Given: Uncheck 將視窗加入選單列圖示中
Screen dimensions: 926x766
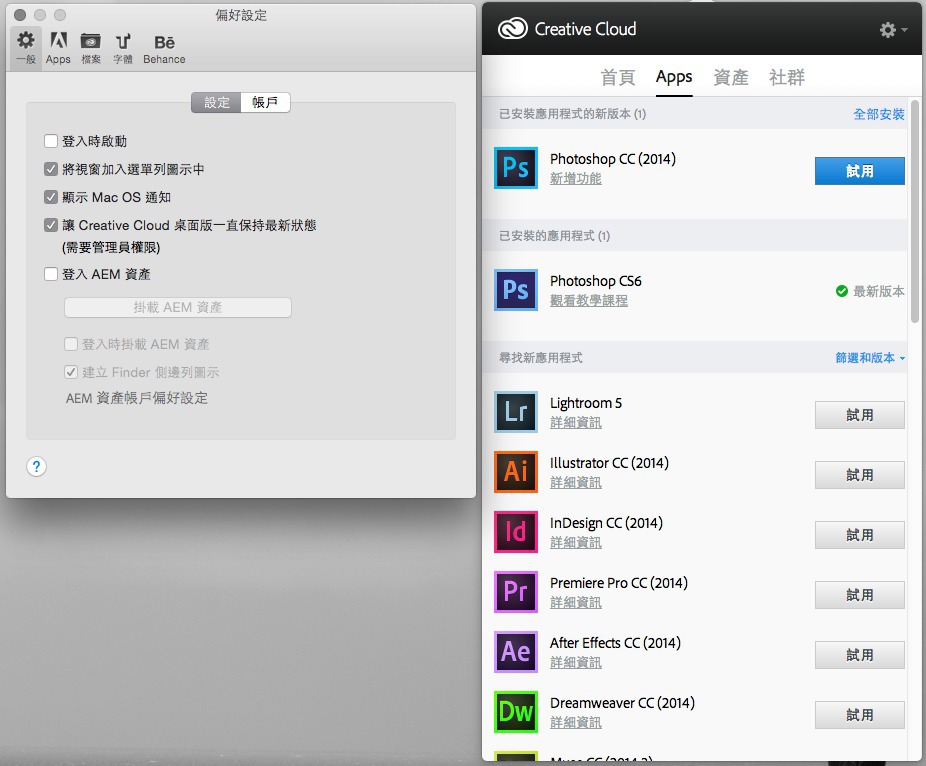Looking at the screenshot, I should click(51, 169).
